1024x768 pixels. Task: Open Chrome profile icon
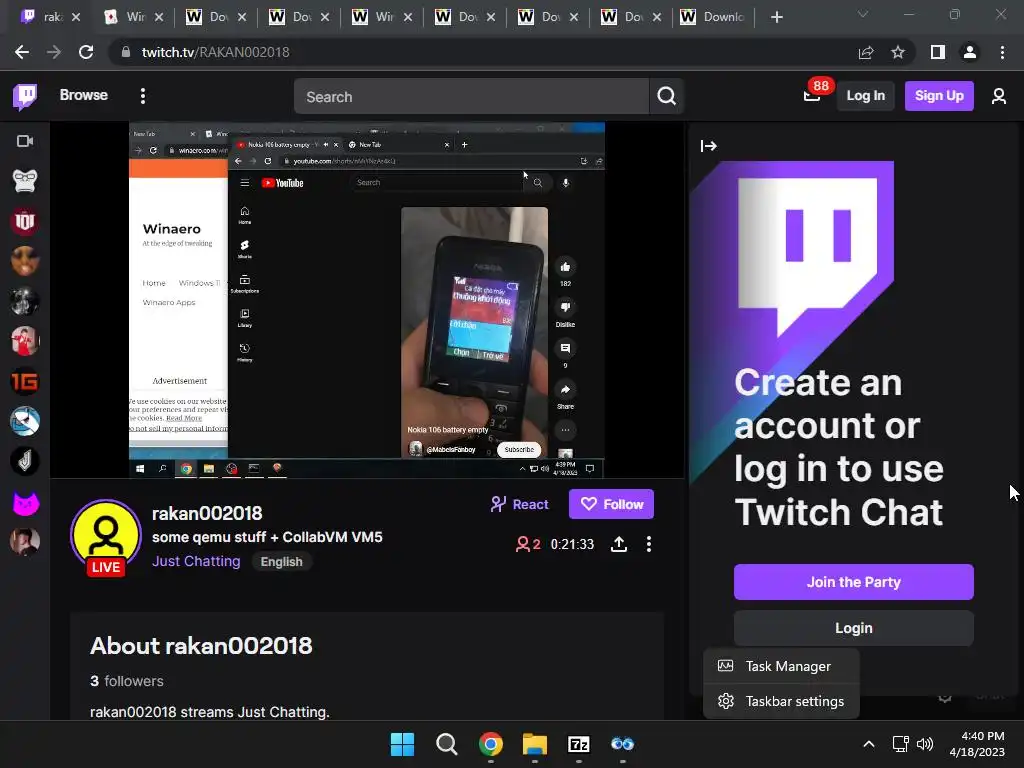(x=970, y=52)
